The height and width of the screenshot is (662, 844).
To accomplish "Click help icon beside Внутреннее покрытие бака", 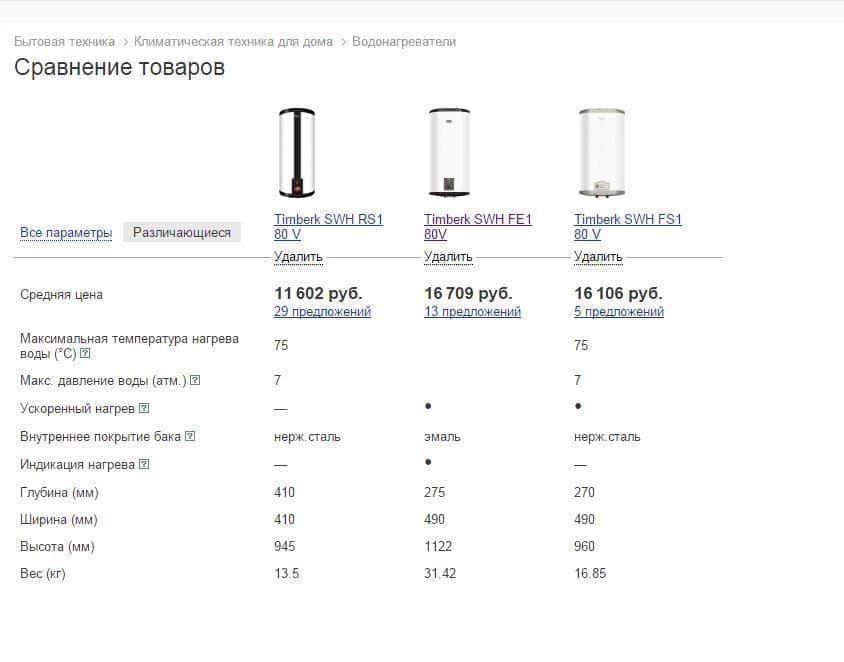I will point(190,436).
